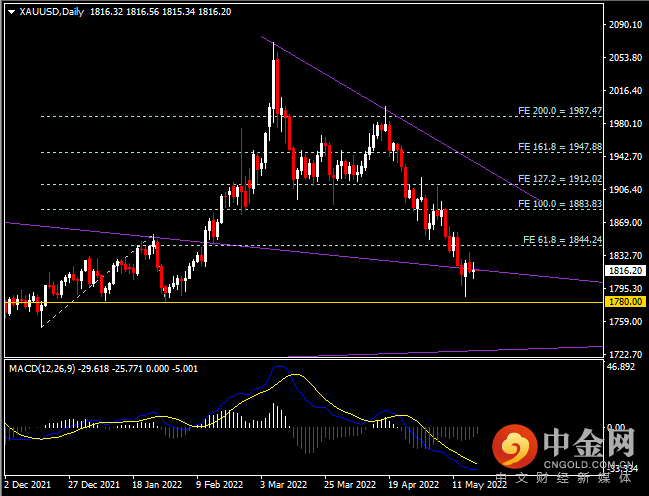Screen dimensions: 649x496
Task: Click the 25 Mar 2022 date label
Action: (350, 484)
